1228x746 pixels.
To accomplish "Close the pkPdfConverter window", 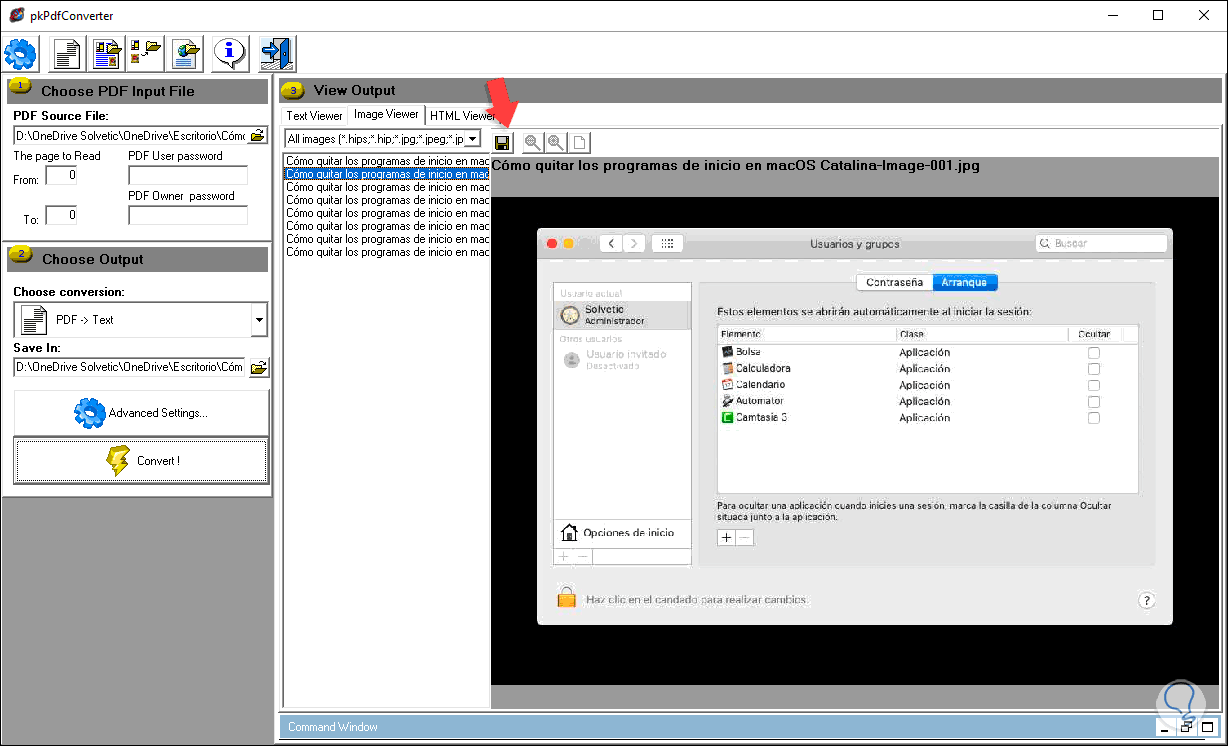I will pyautogui.click(x=1204, y=15).
